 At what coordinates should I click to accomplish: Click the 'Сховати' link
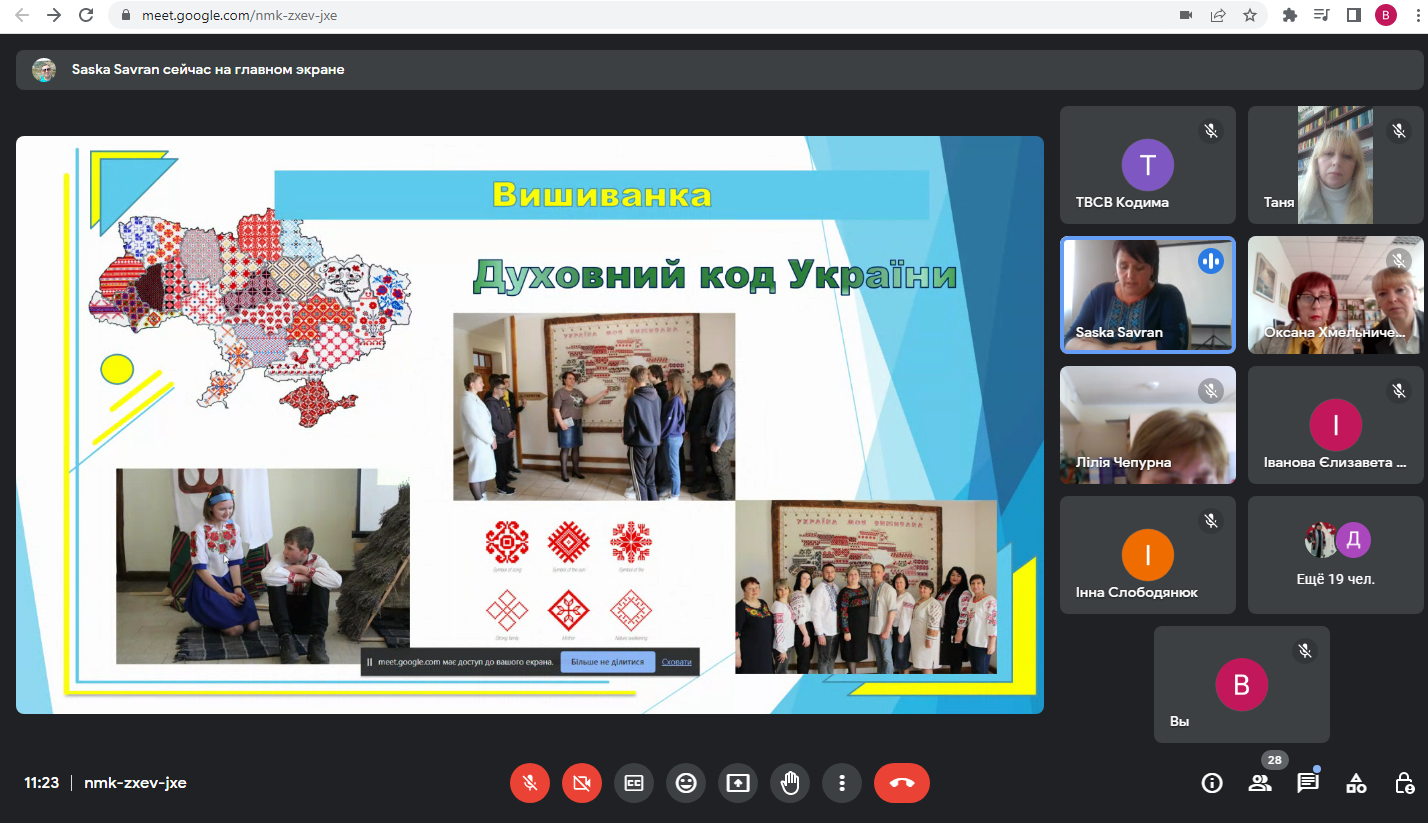tap(676, 662)
